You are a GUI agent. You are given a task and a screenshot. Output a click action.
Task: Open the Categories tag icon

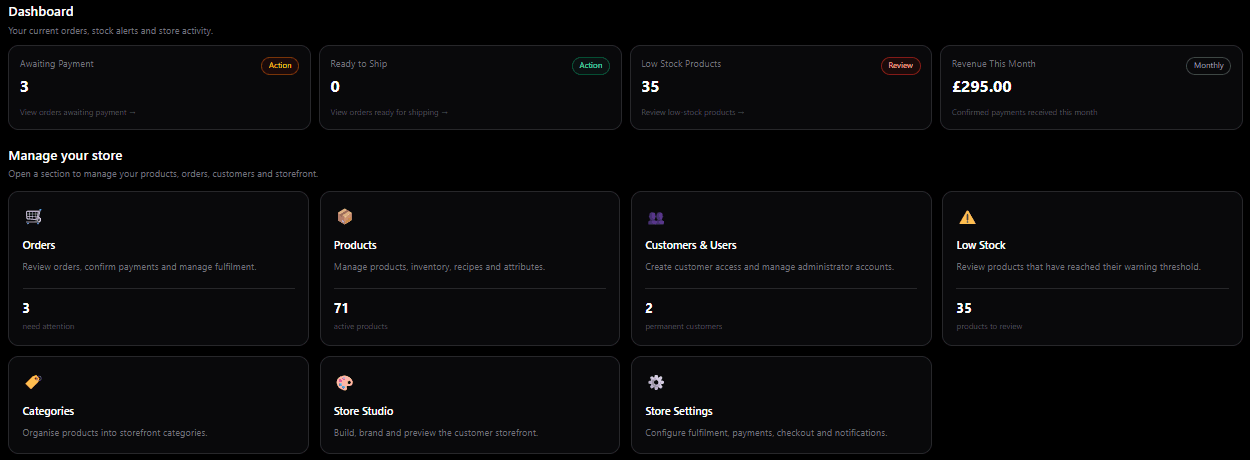[33, 382]
